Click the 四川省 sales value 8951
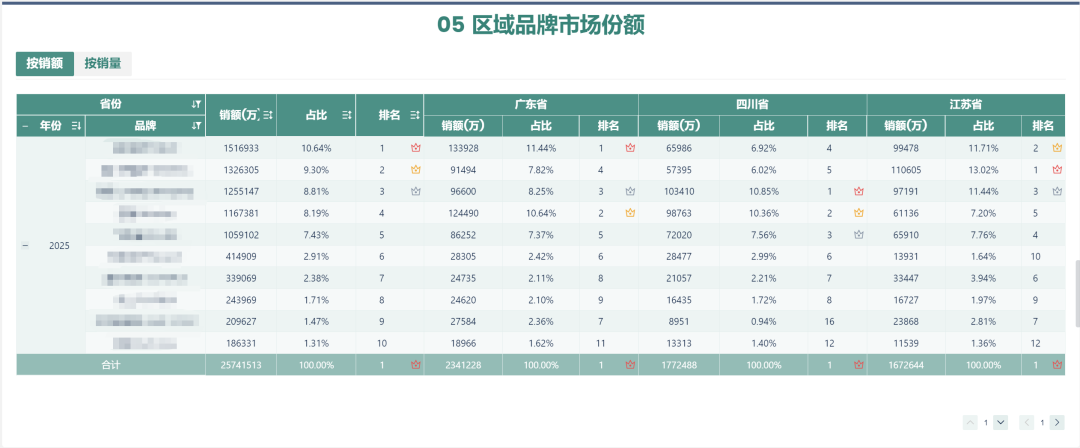 click(x=678, y=321)
